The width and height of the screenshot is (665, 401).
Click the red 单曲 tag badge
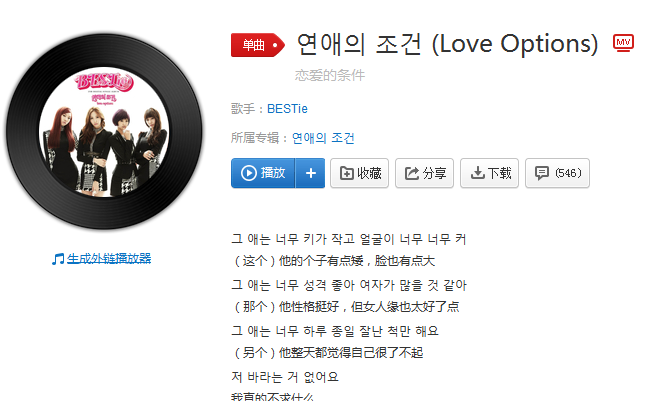pyautogui.click(x=257, y=45)
